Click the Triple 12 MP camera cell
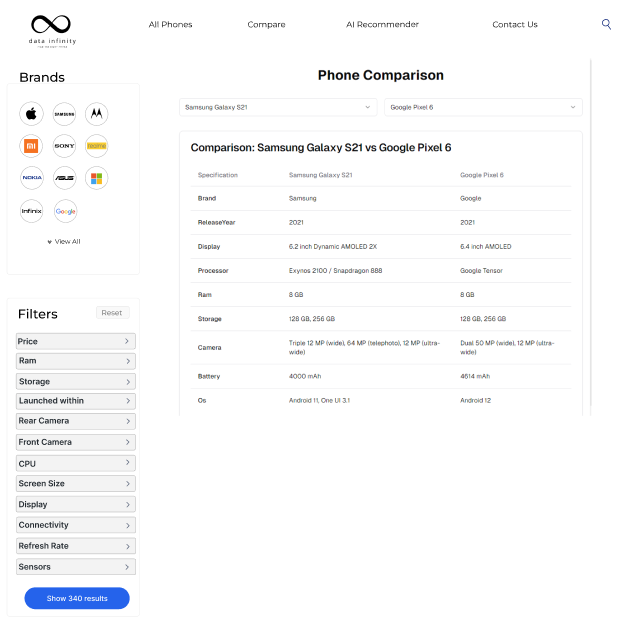Screen dimensions: 643x639 click(364, 348)
